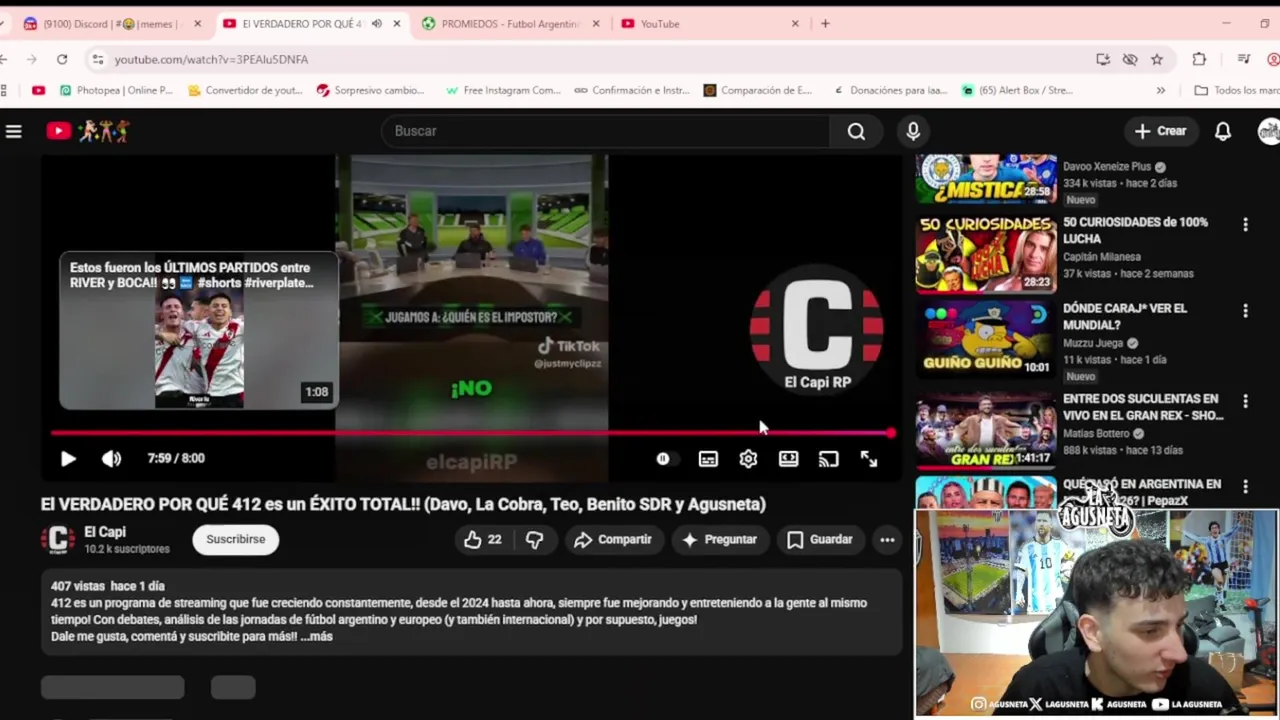Expand the description with ...más
1280x720 pixels.
coord(316,637)
